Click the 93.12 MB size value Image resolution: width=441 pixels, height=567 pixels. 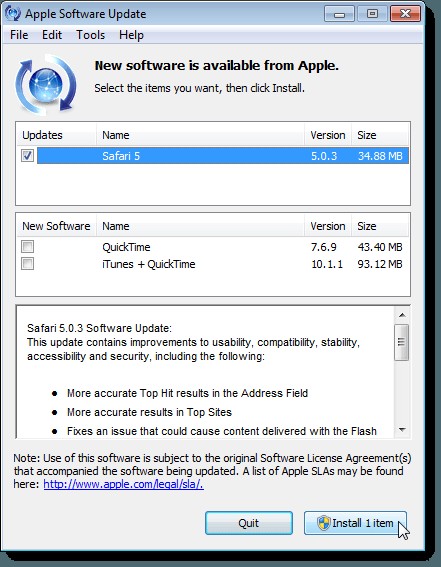[380, 264]
